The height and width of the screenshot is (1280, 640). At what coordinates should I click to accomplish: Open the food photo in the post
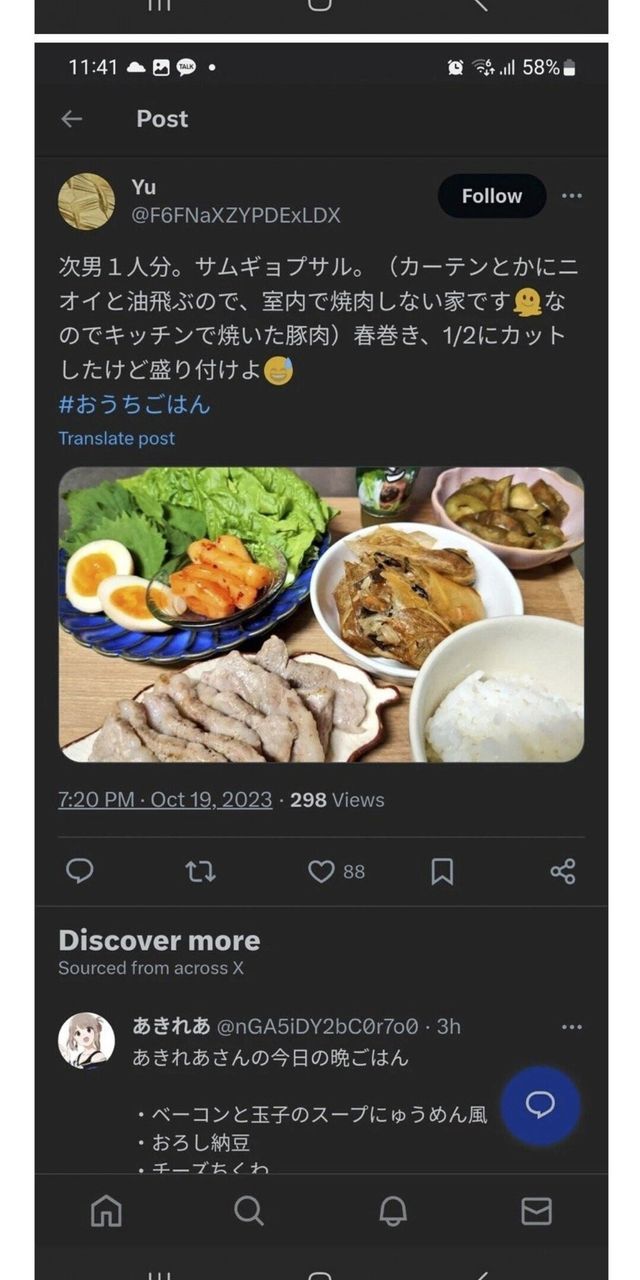[x=321, y=614]
